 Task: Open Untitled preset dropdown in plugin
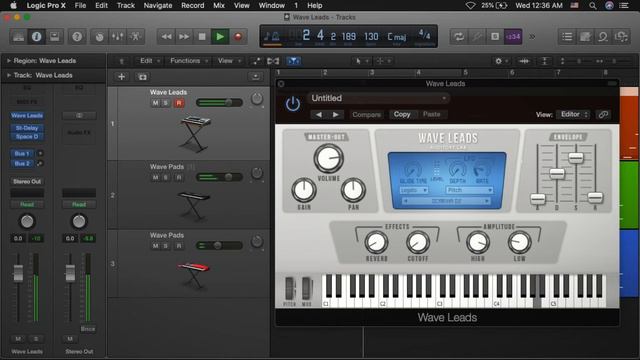point(378,98)
